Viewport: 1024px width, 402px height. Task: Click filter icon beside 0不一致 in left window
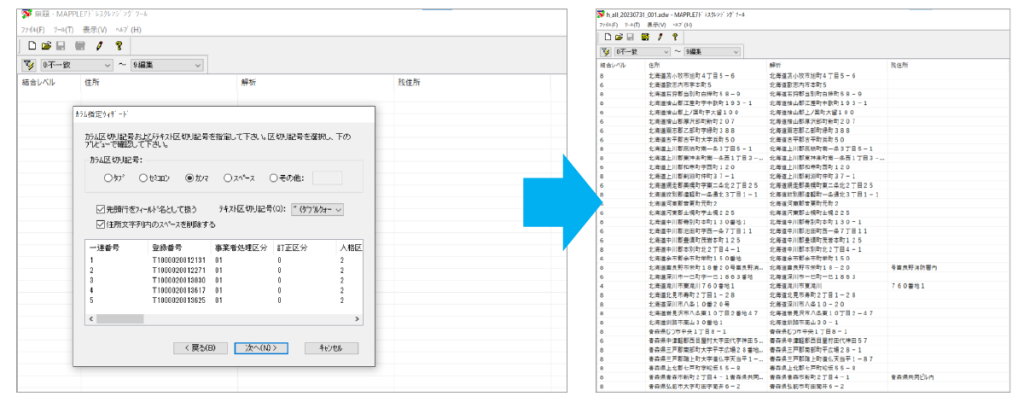click(x=27, y=65)
